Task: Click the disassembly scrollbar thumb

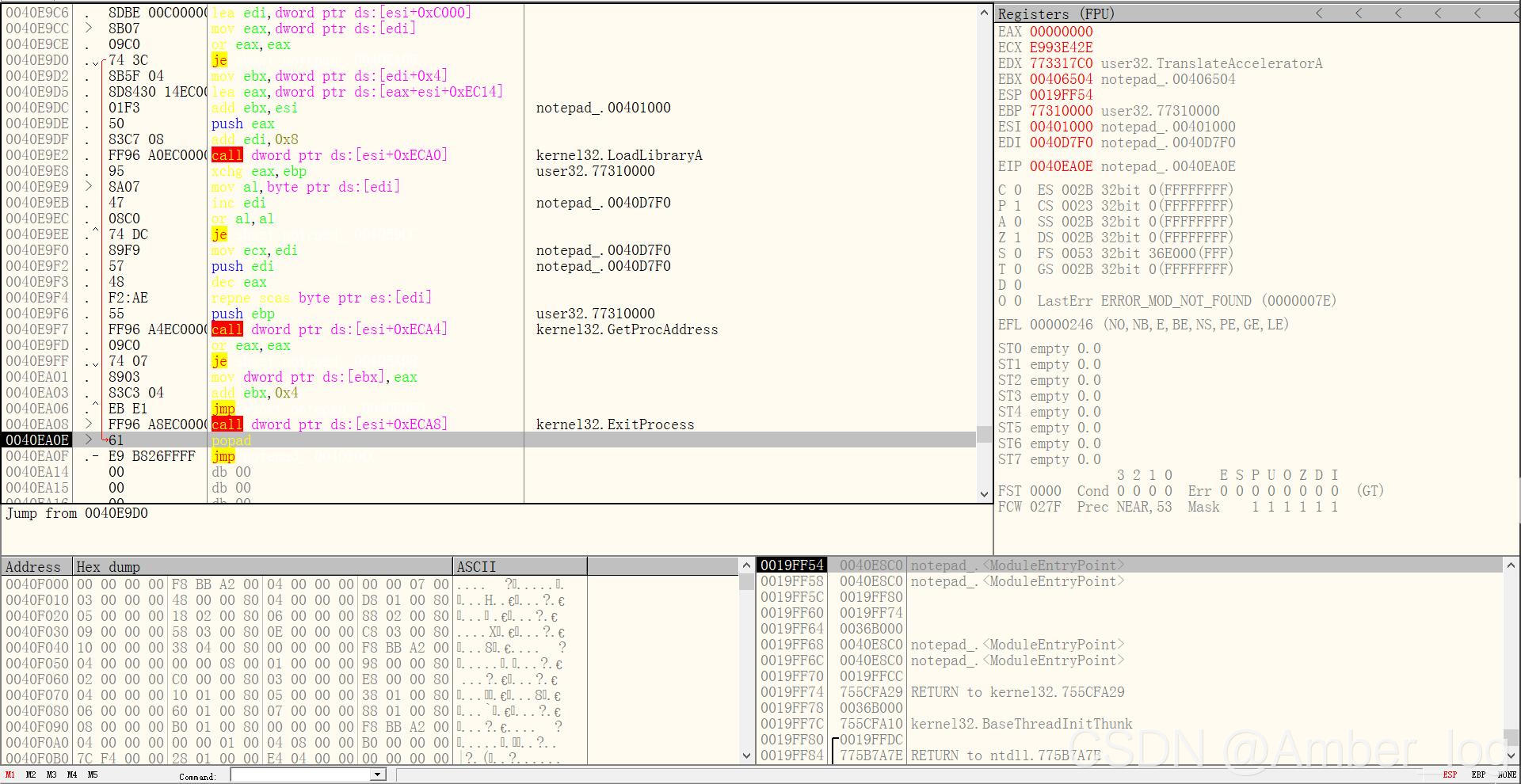Action: pos(984,434)
